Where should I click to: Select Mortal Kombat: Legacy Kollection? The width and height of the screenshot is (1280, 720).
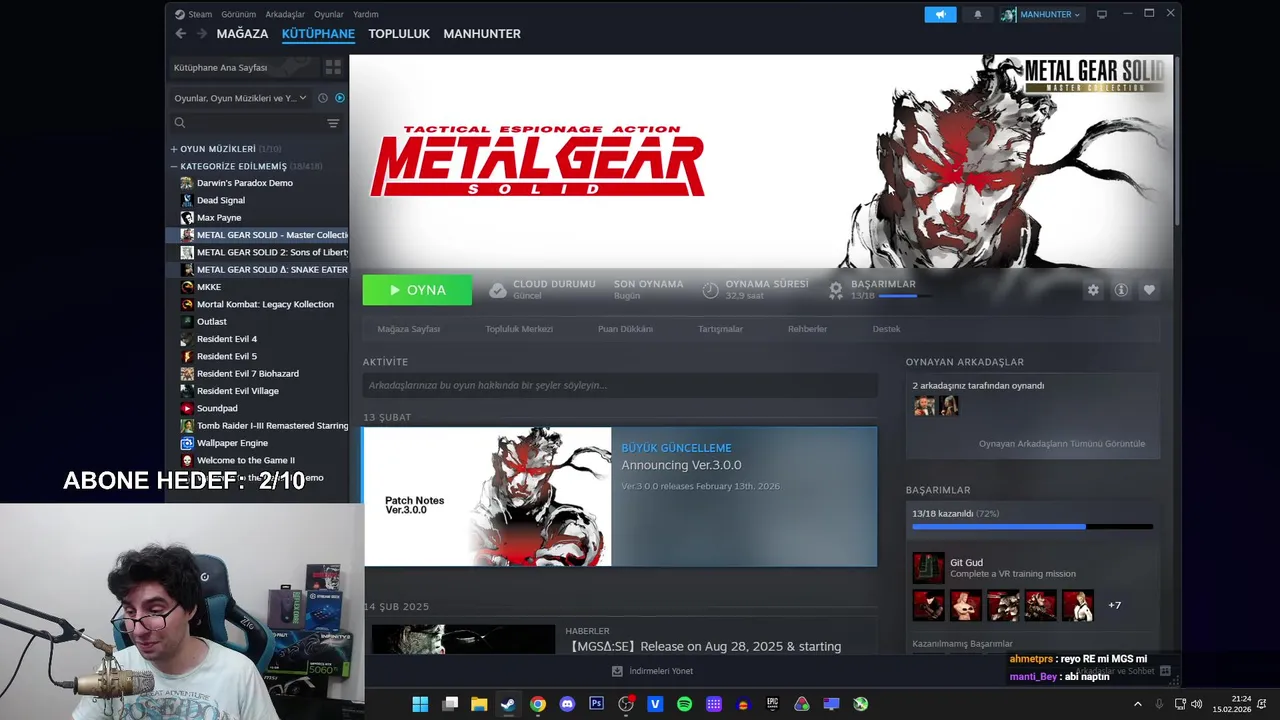click(x=264, y=304)
